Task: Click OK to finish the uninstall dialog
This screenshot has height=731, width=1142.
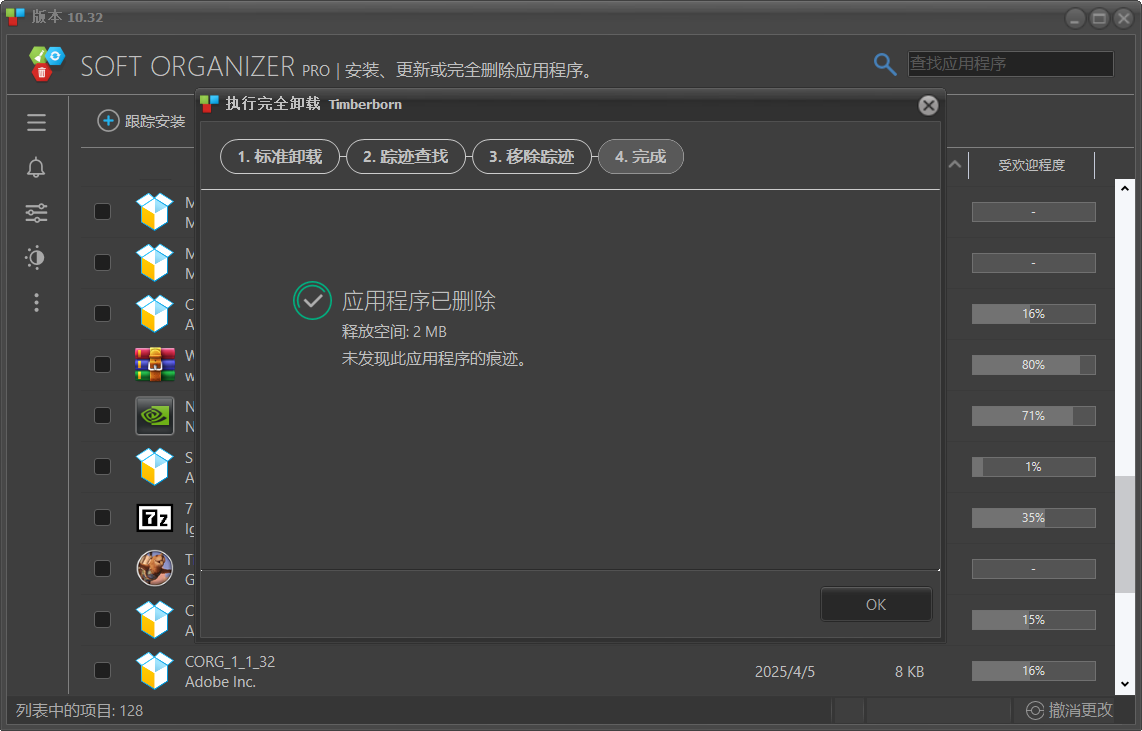Action: tap(876, 604)
